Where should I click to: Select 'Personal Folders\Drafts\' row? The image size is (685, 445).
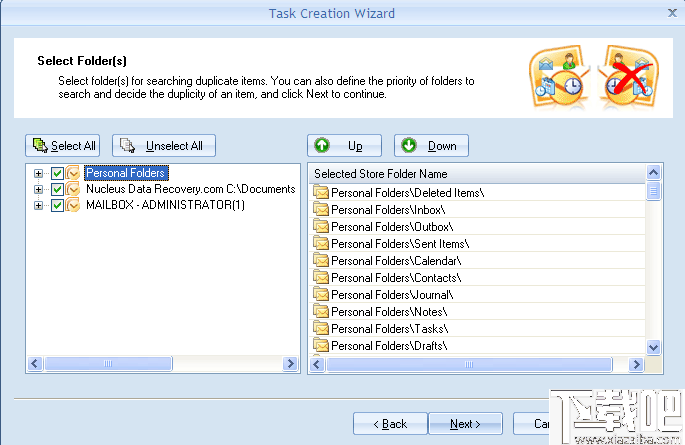(477, 346)
